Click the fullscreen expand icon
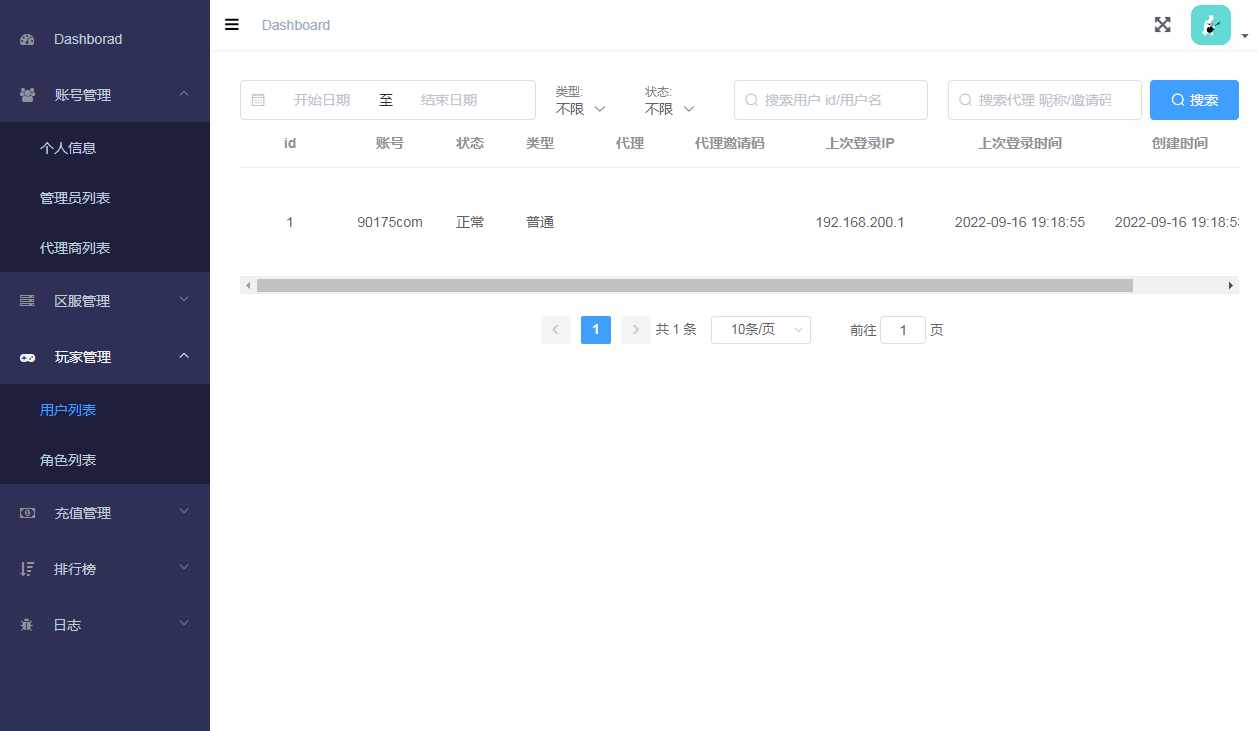 pyautogui.click(x=1162, y=24)
